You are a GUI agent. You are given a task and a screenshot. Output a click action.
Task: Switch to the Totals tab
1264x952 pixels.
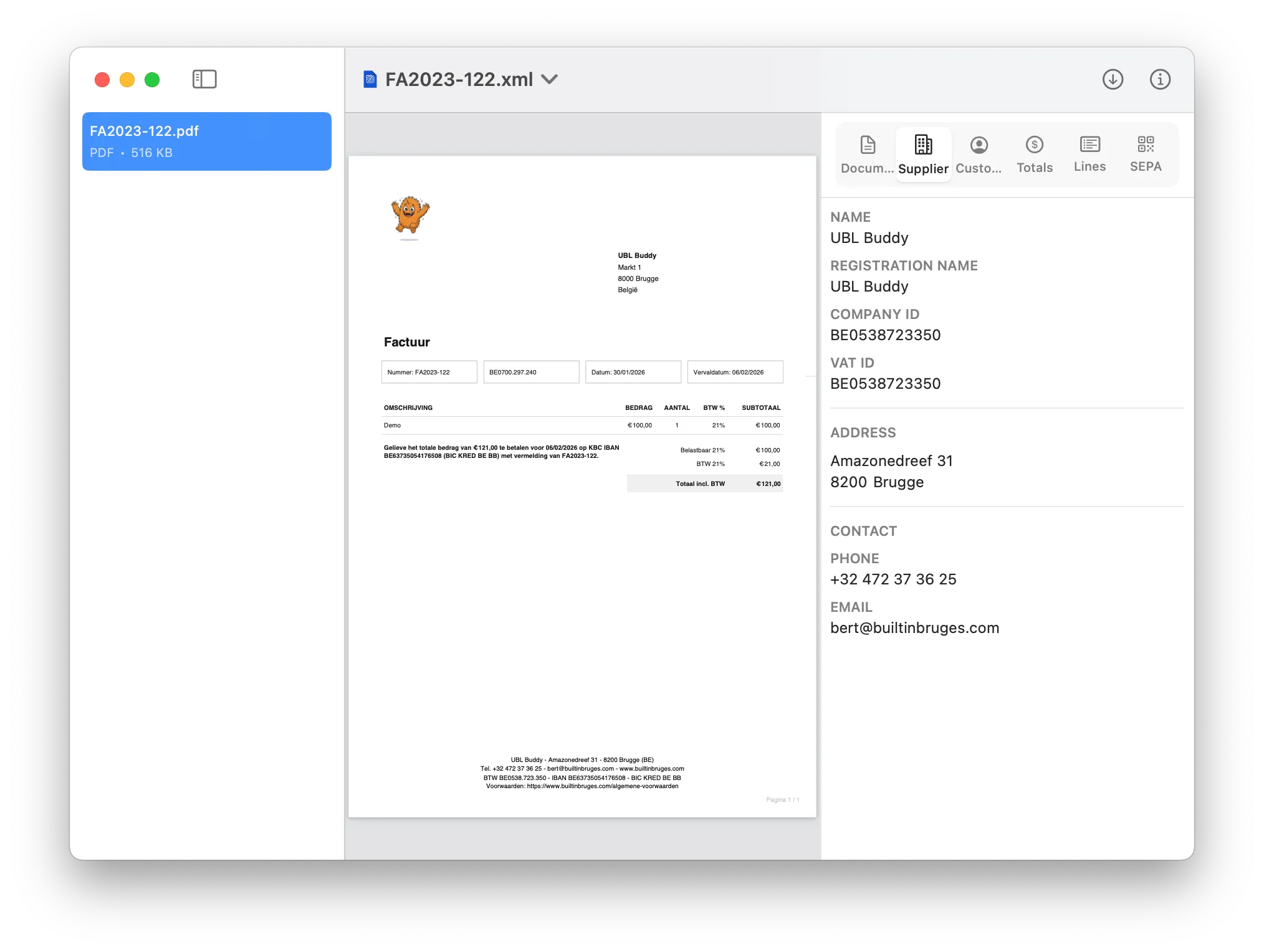coord(1034,155)
